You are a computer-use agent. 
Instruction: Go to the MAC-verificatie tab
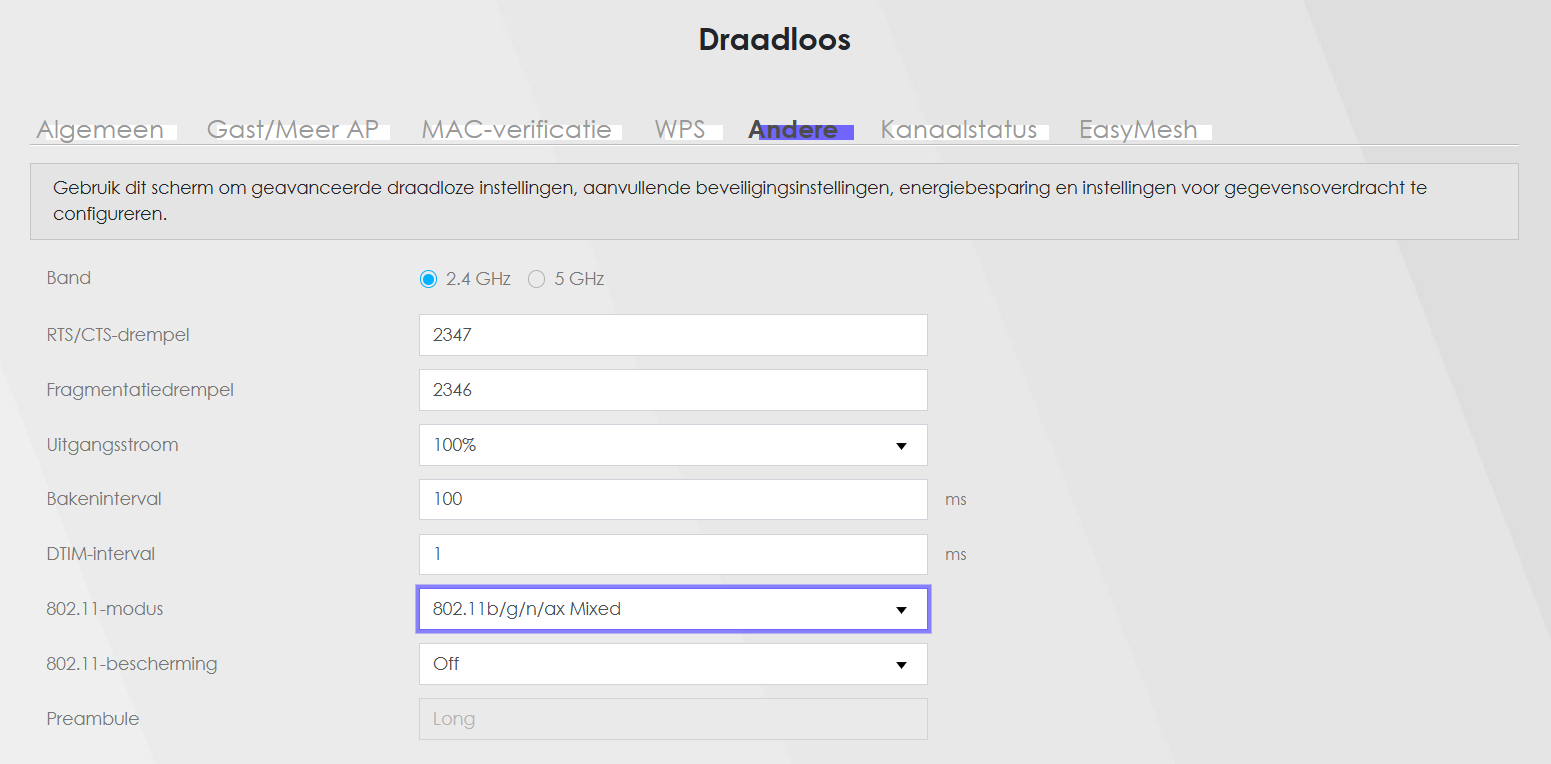(516, 130)
